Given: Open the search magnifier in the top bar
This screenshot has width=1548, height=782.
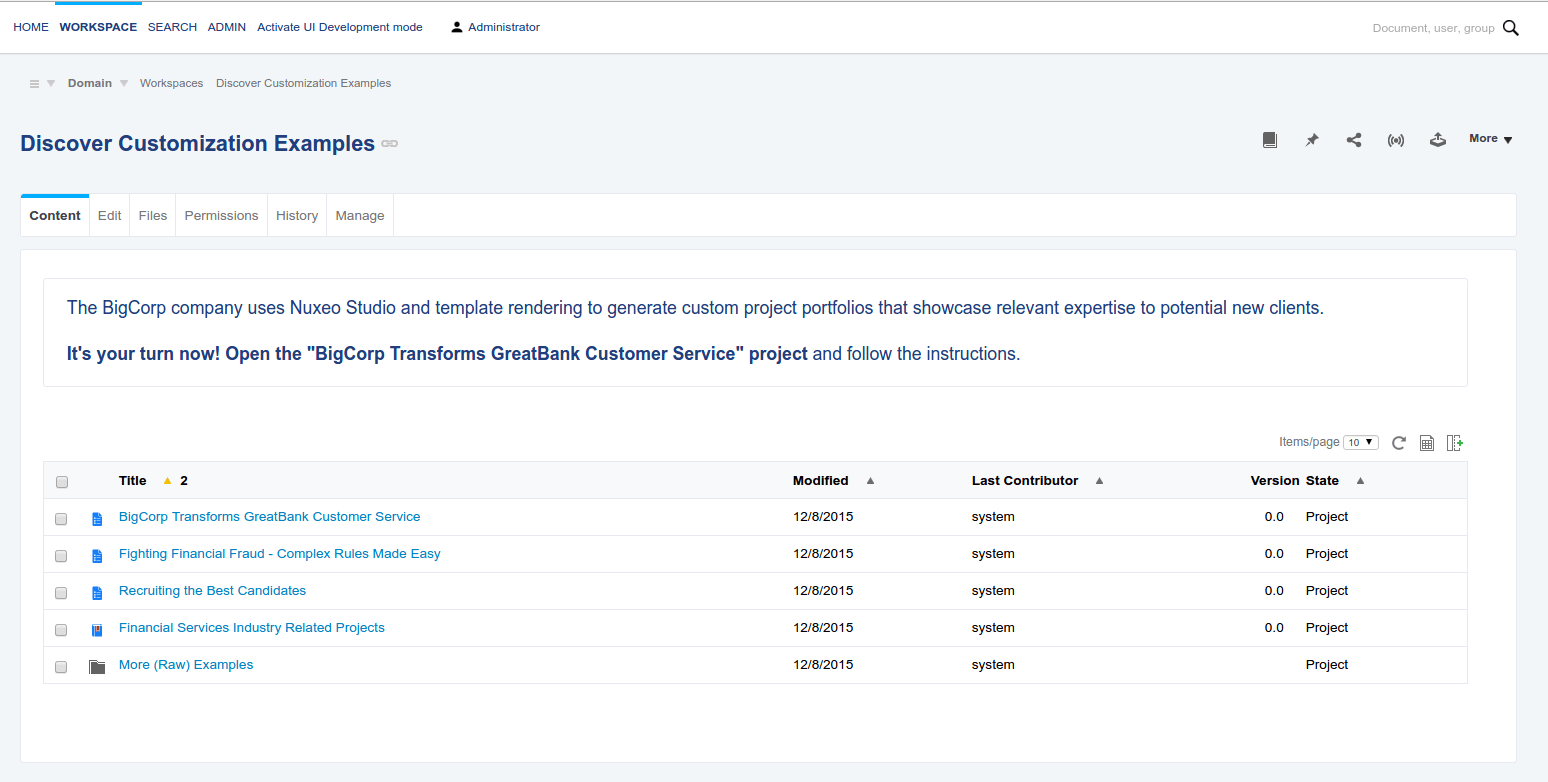Looking at the screenshot, I should (1511, 28).
